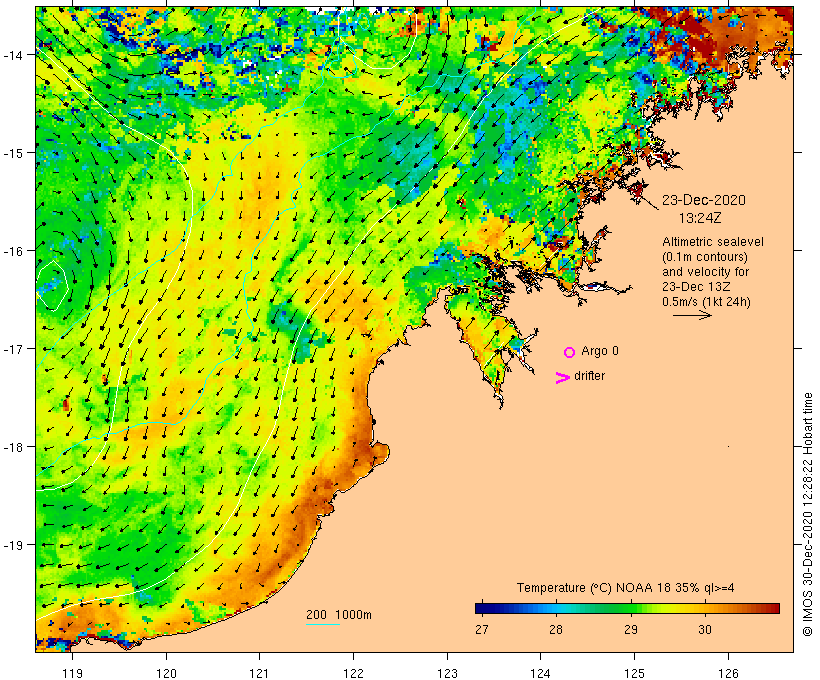
Task: Click the '119' longitude axis label
Action: coord(72,673)
